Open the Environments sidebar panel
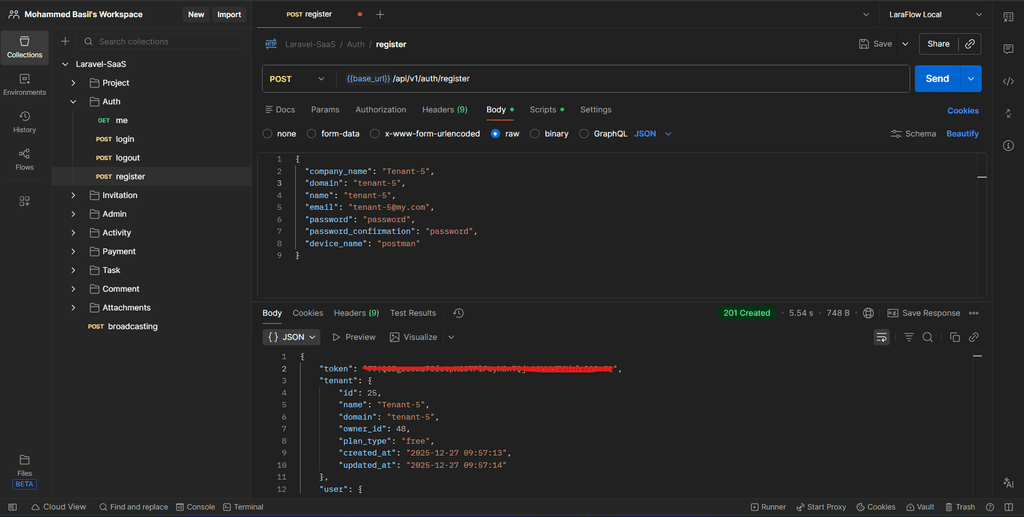This screenshot has height=517, width=1024. 25,84
